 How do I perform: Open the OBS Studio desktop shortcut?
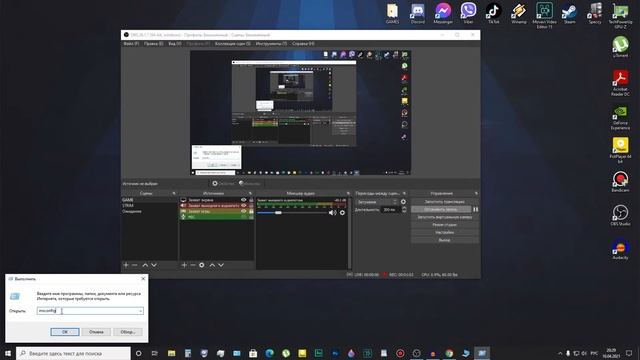(x=620, y=216)
